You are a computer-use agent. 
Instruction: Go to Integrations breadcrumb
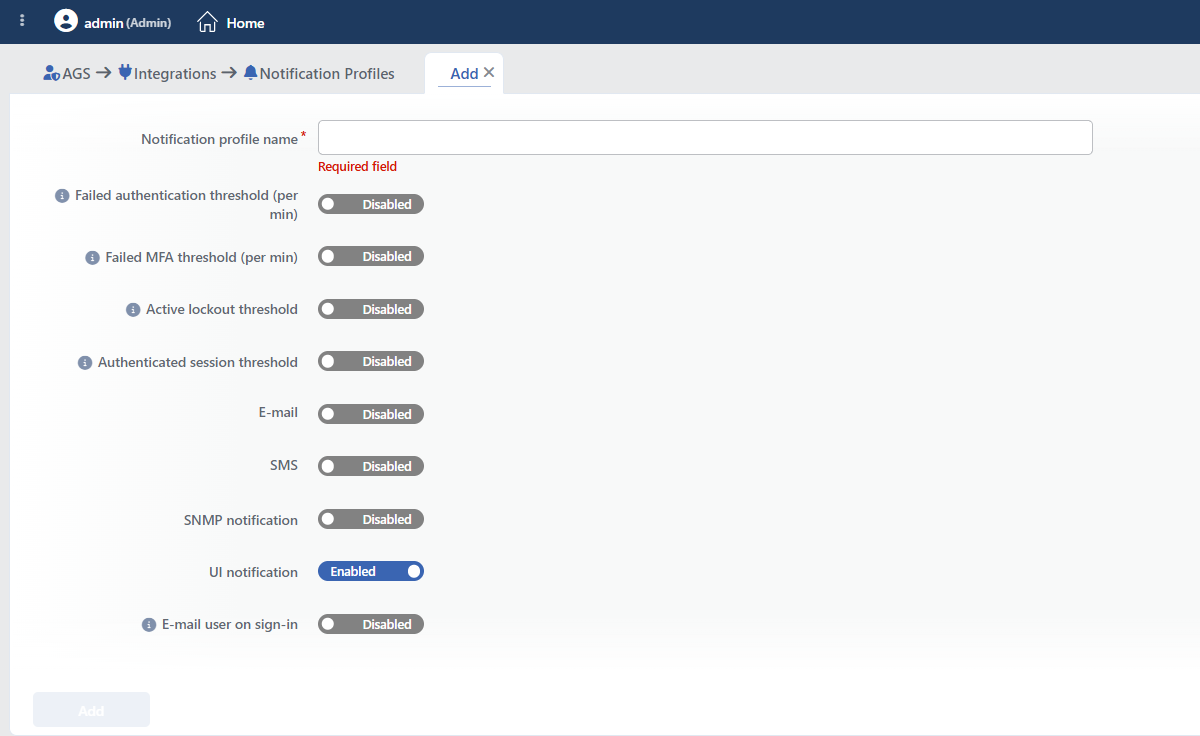175,73
